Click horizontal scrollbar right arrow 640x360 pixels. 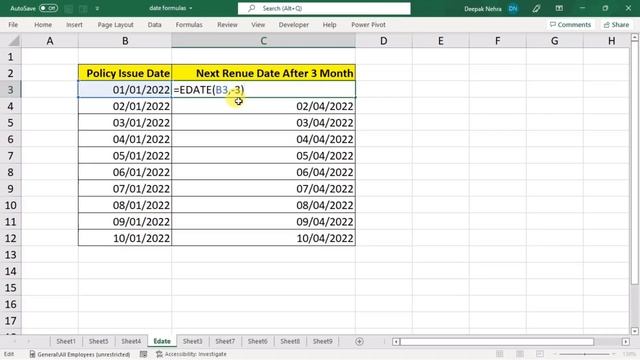pyautogui.click(x=626, y=342)
